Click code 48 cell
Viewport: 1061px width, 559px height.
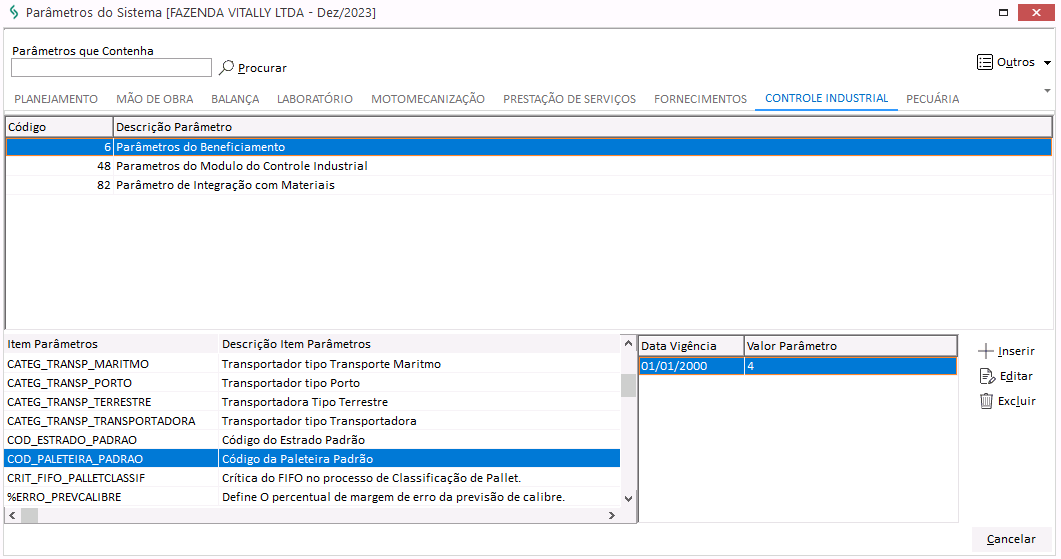click(x=59, y=166)
